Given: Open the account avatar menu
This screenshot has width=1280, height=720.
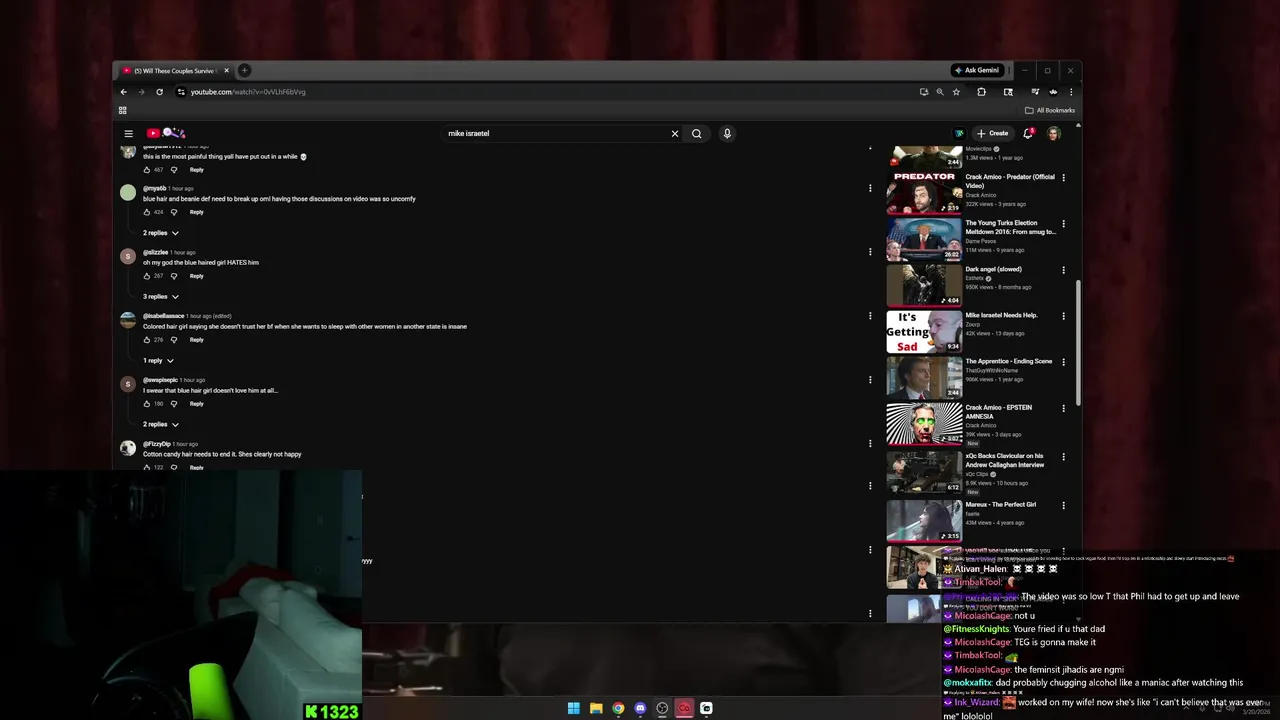Looking at the screenshot, I should [1053, 133].
